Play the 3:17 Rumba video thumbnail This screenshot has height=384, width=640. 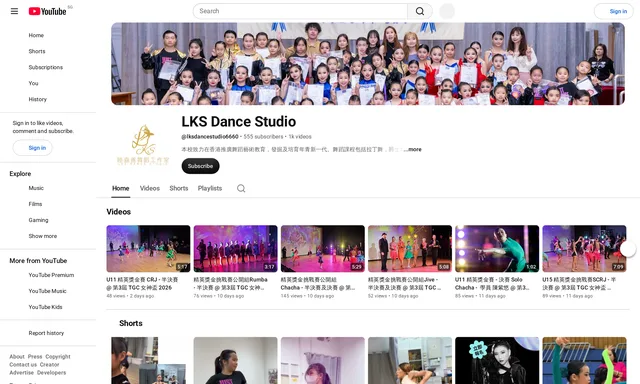[236, 249]
